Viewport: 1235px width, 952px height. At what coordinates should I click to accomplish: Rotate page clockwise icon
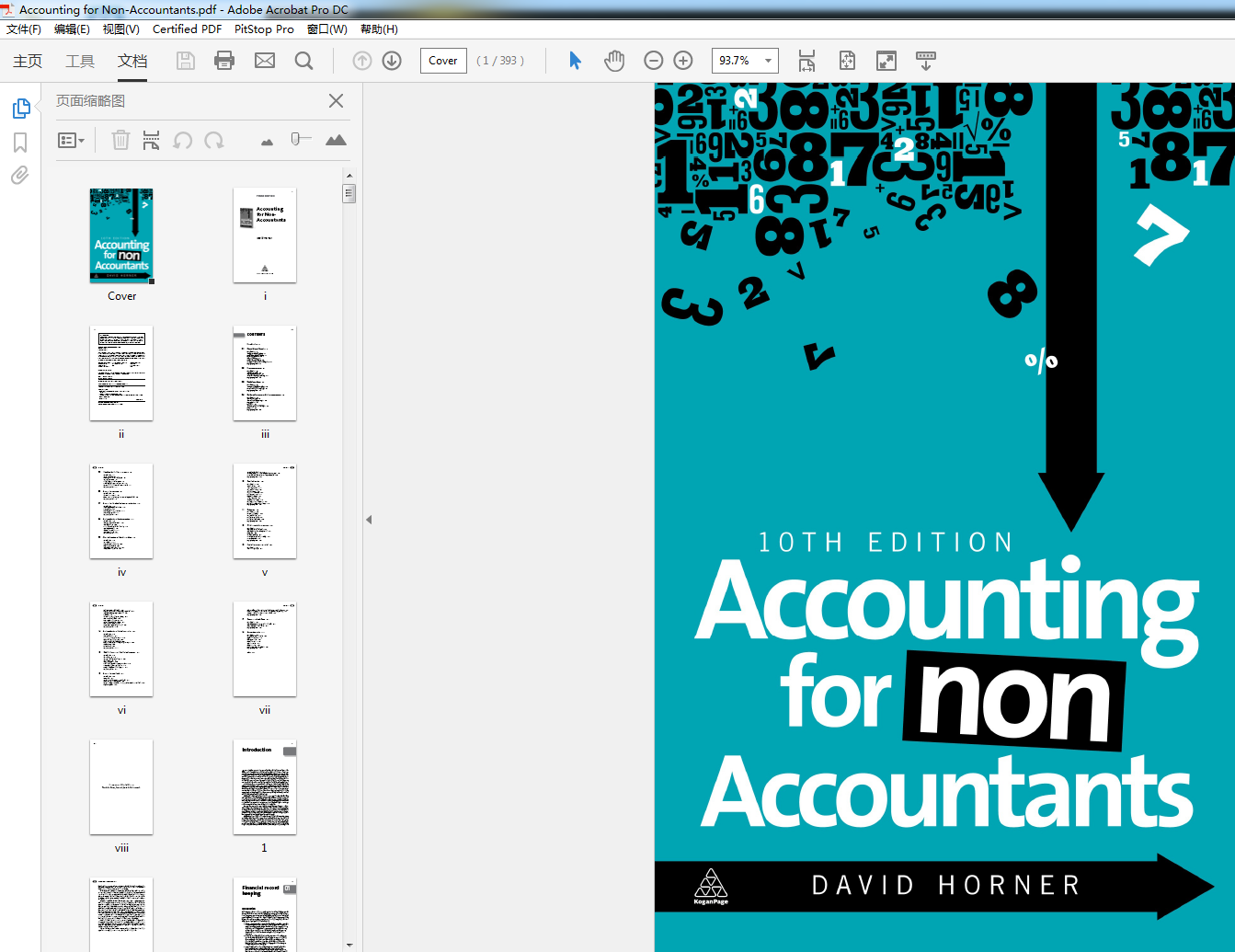click(x=214, y=140)
